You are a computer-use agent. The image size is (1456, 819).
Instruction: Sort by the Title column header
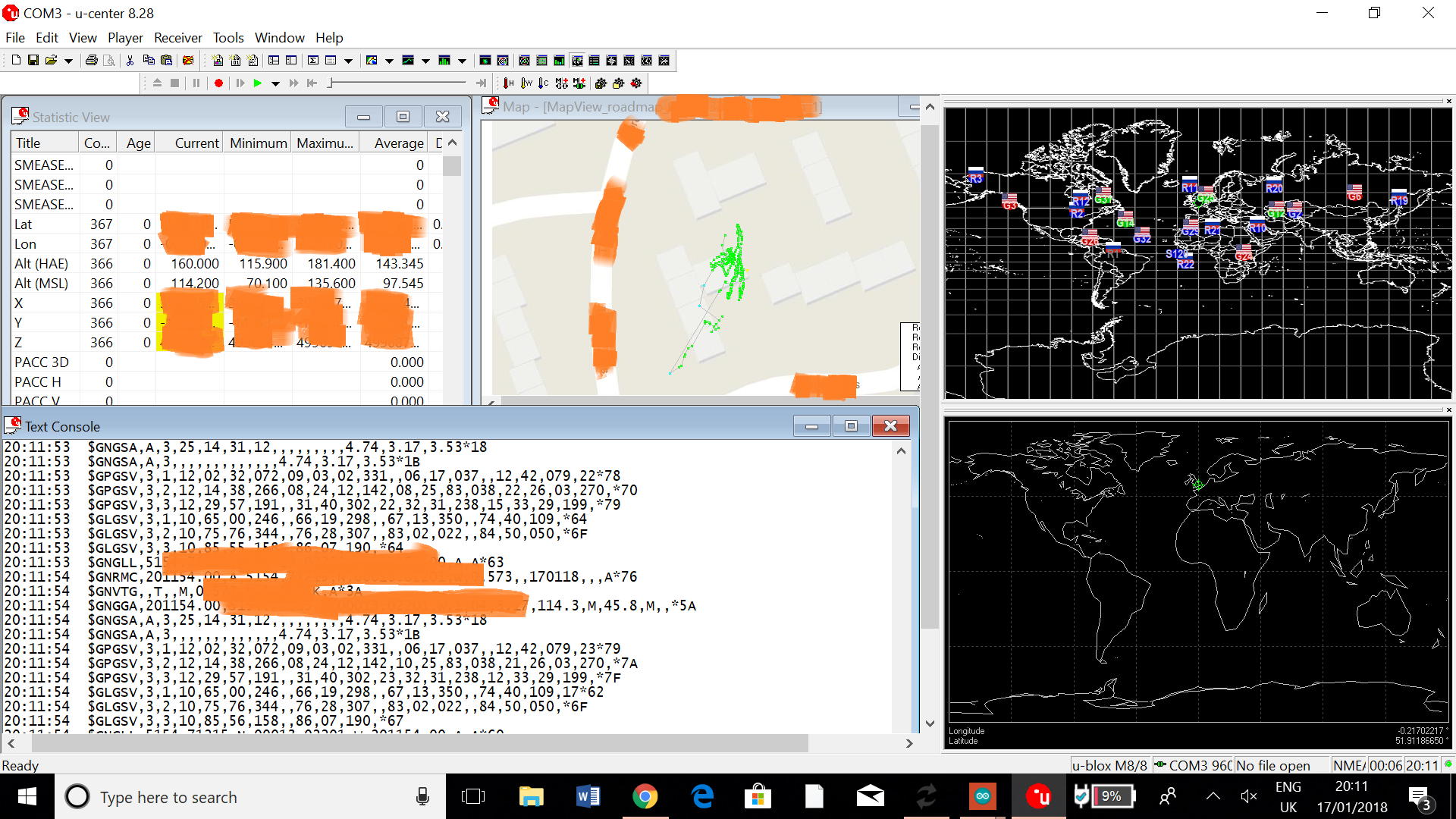pos(44,143)
